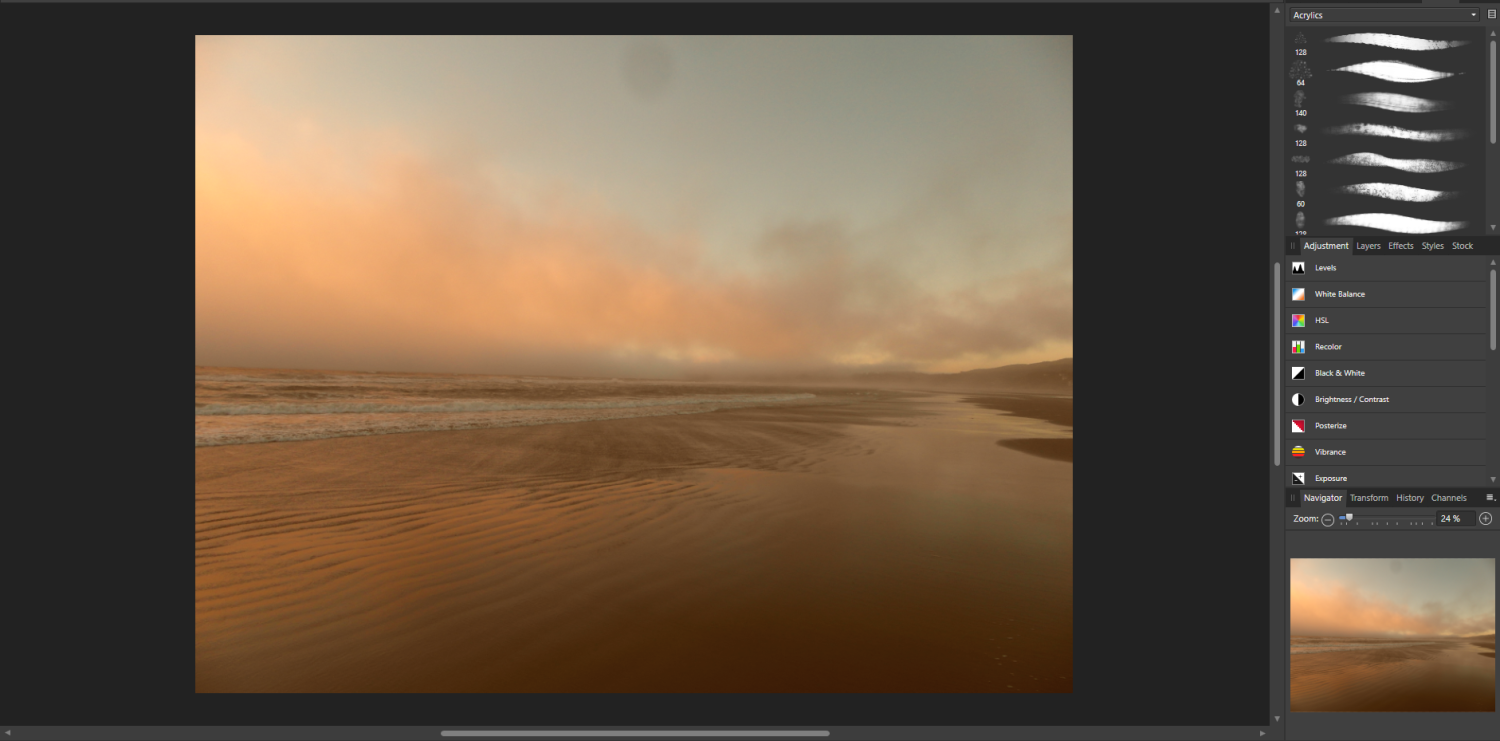Add a Black & White adjustment
This screenshot has width=1500, height=741.
pos(1387,373)
